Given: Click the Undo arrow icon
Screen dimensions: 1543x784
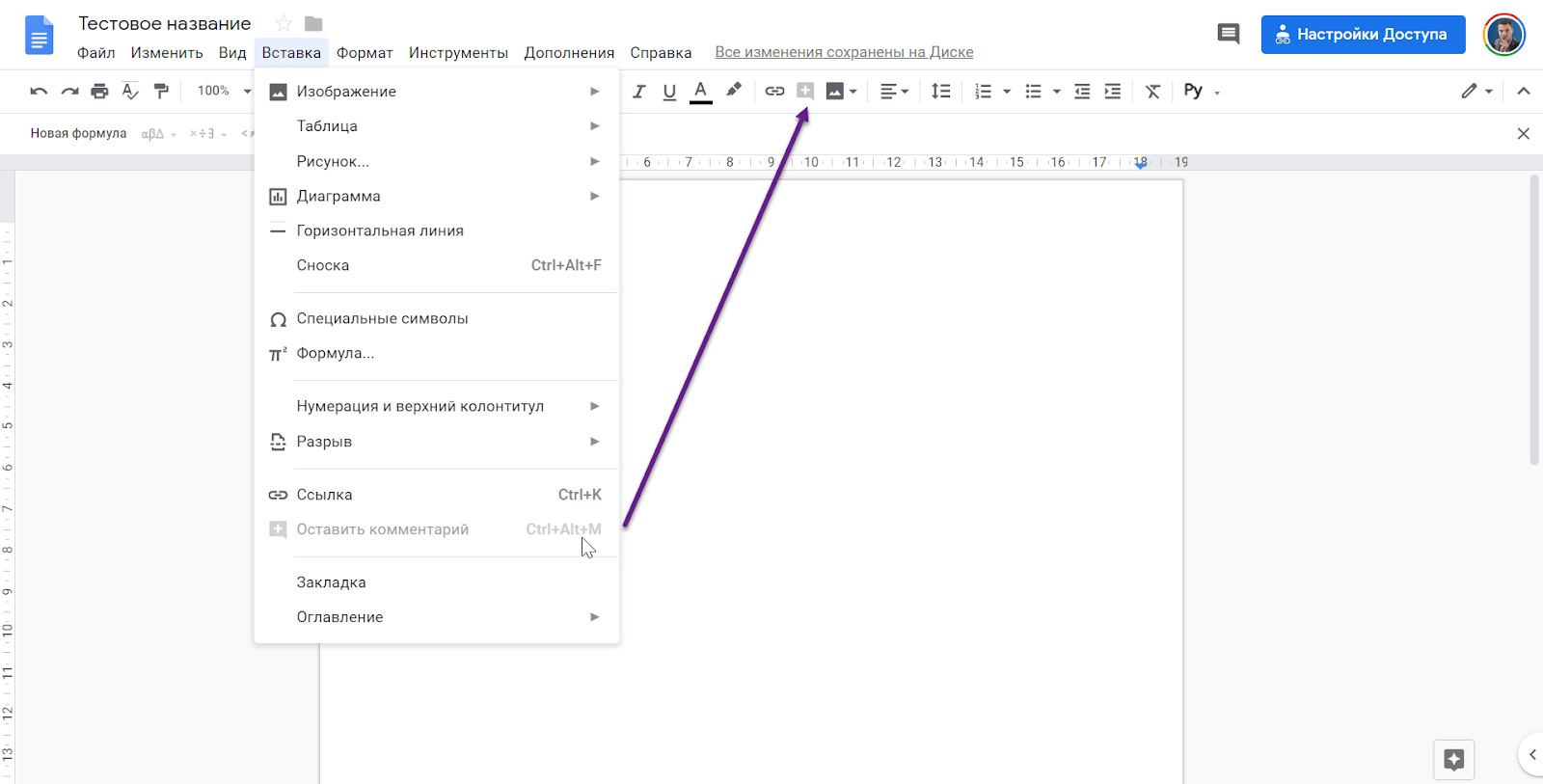Looking at the screenshot, I should click(39, 92).
